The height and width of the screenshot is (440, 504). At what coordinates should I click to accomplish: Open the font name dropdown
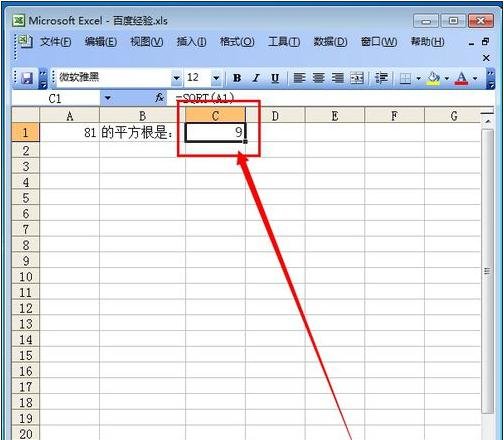tap(177, 78)
